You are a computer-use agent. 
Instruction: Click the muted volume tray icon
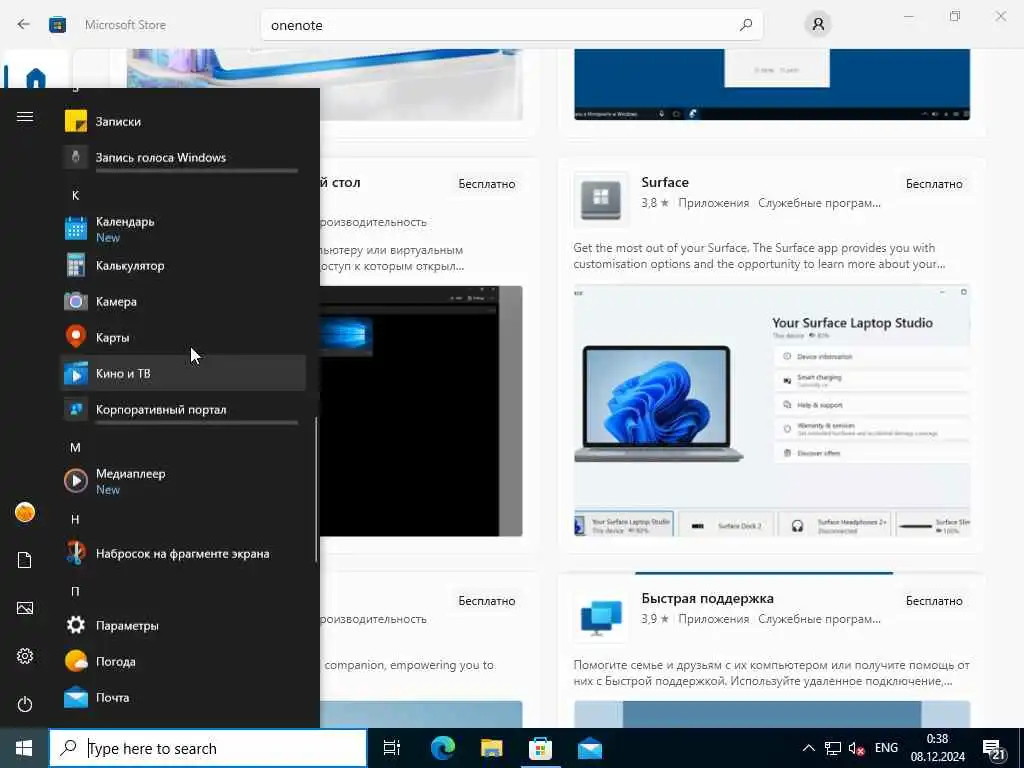[856, 748]
